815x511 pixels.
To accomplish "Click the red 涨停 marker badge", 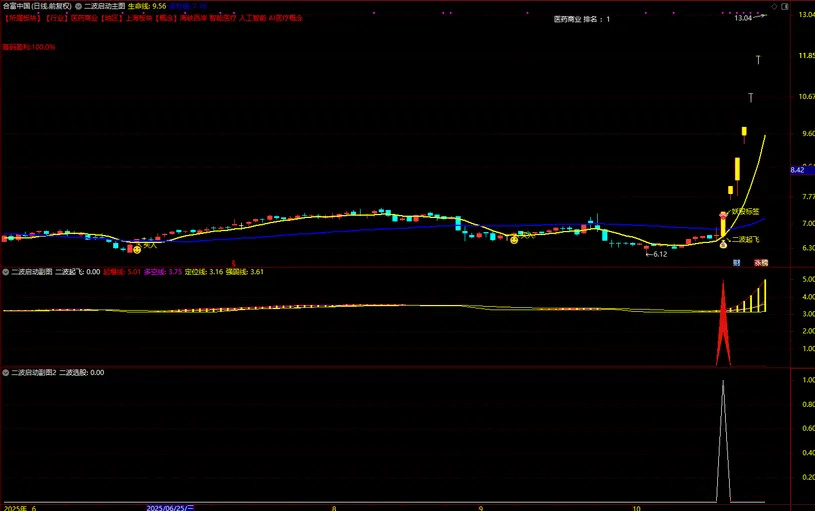I will pyautogui.click(x=761, y=263).
